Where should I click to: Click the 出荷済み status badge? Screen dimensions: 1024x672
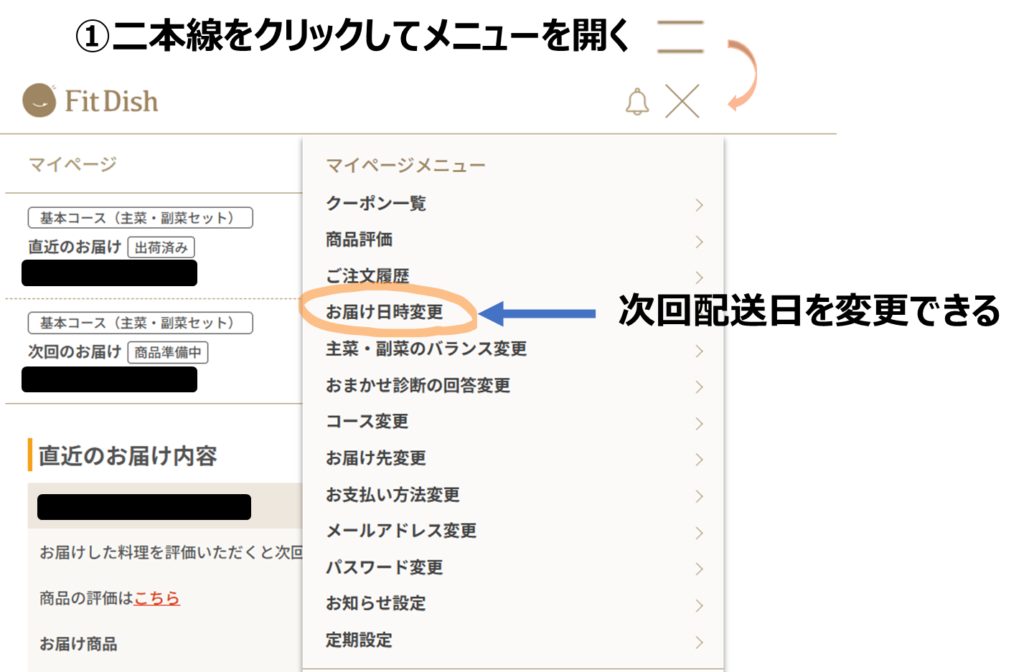click(x=161, y=247)
